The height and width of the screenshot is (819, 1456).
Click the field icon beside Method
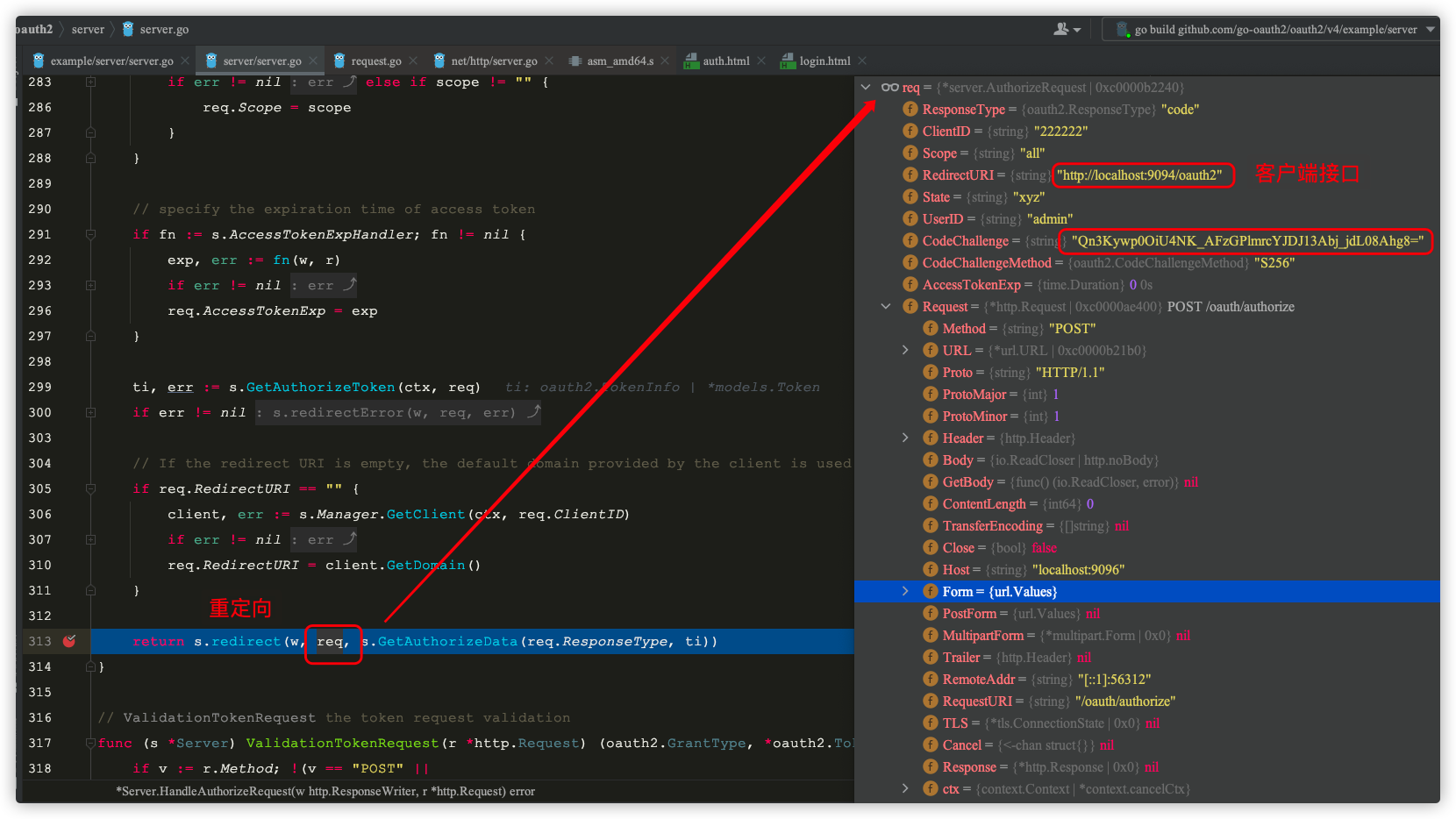[x=931, y=328]
